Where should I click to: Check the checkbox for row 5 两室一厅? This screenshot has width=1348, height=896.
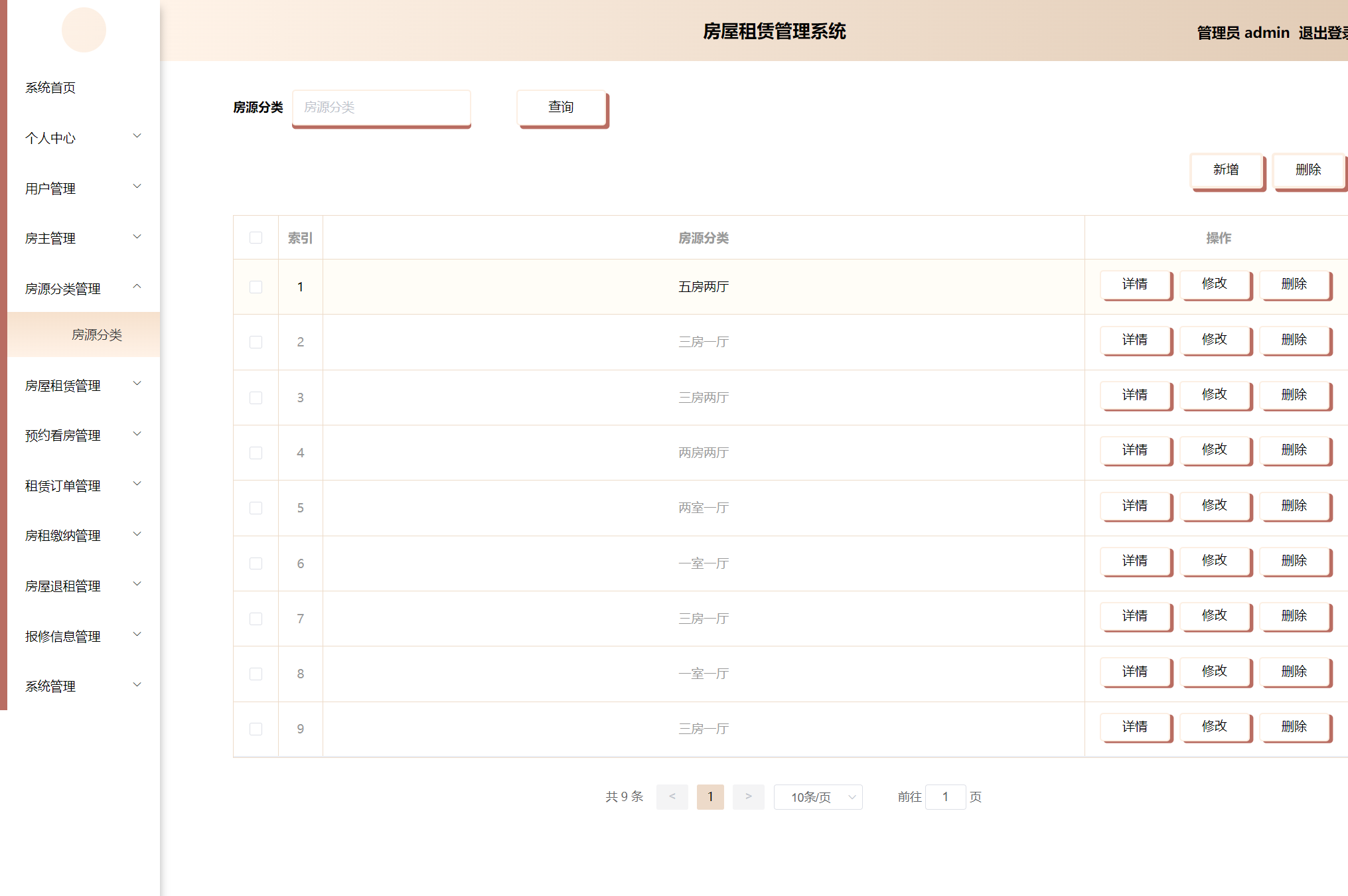(x=256, y=508)
